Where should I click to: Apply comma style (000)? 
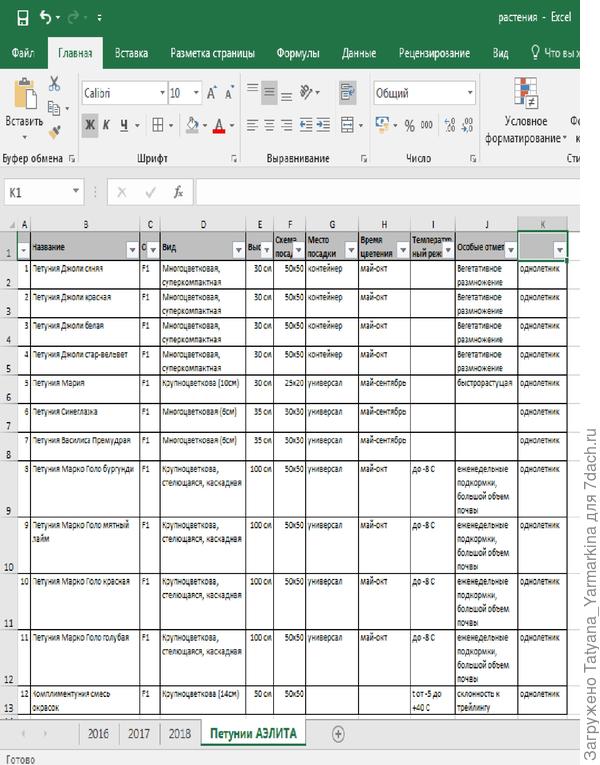pyautogui.click(x=426, y=125)
